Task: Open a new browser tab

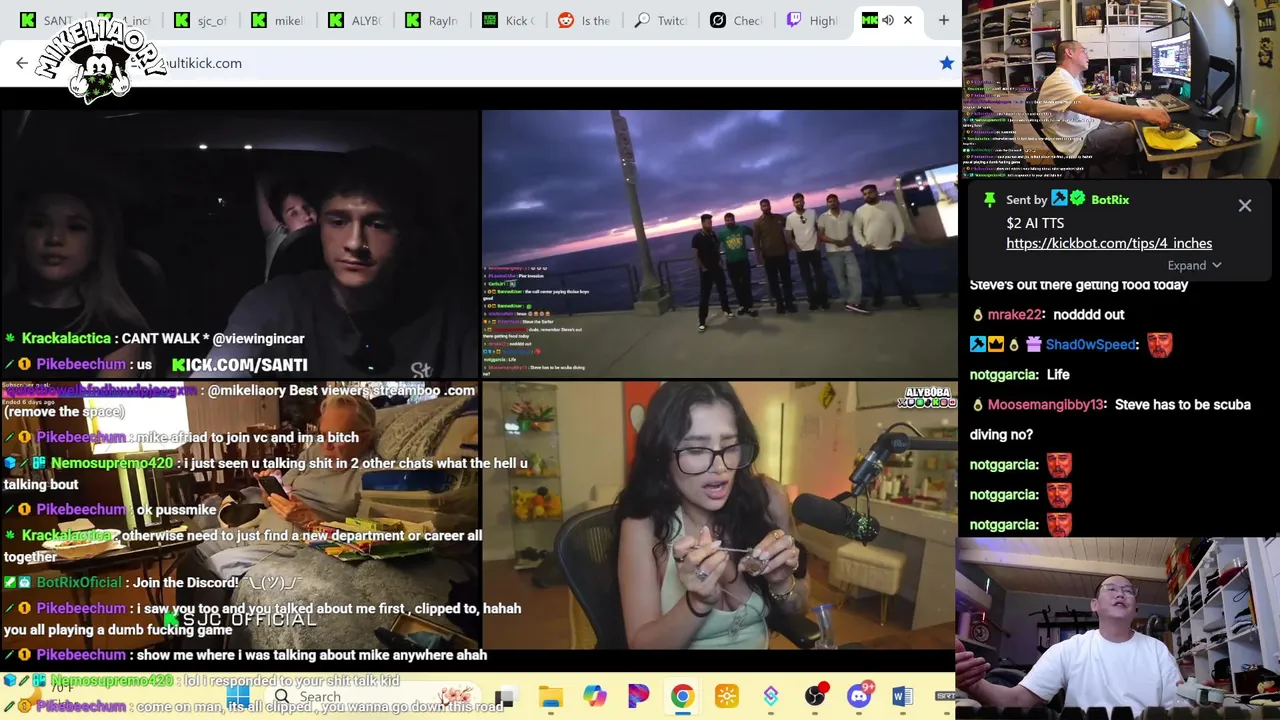Action: [943, 20]
